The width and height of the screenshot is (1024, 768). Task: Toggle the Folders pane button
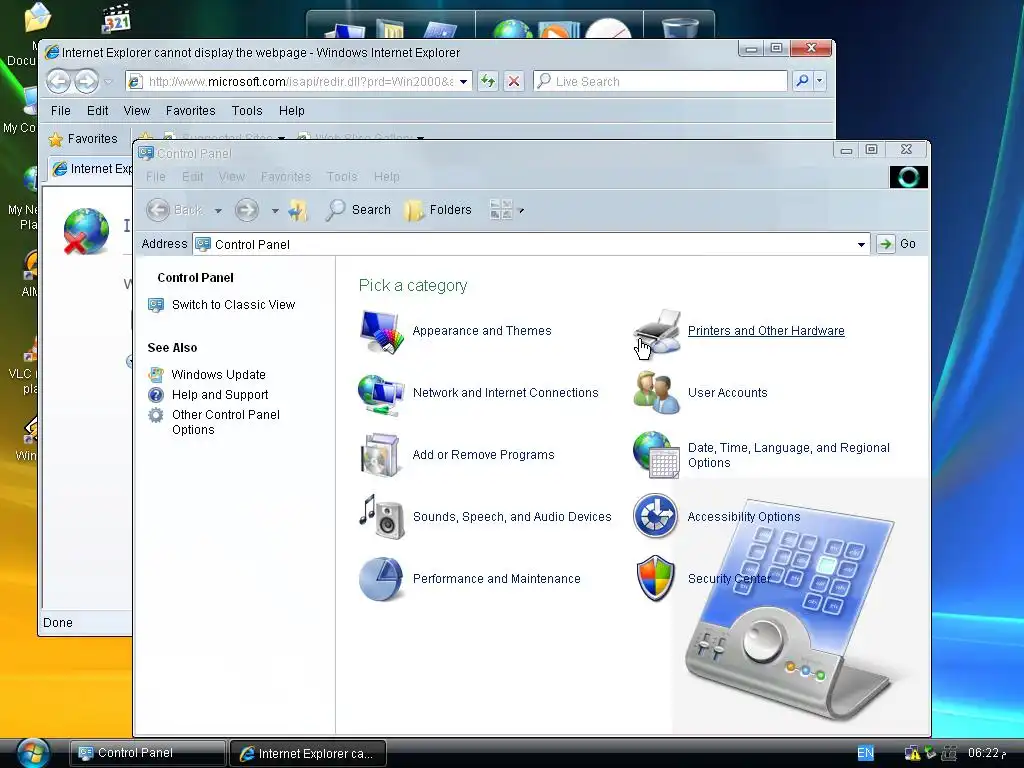438,210
